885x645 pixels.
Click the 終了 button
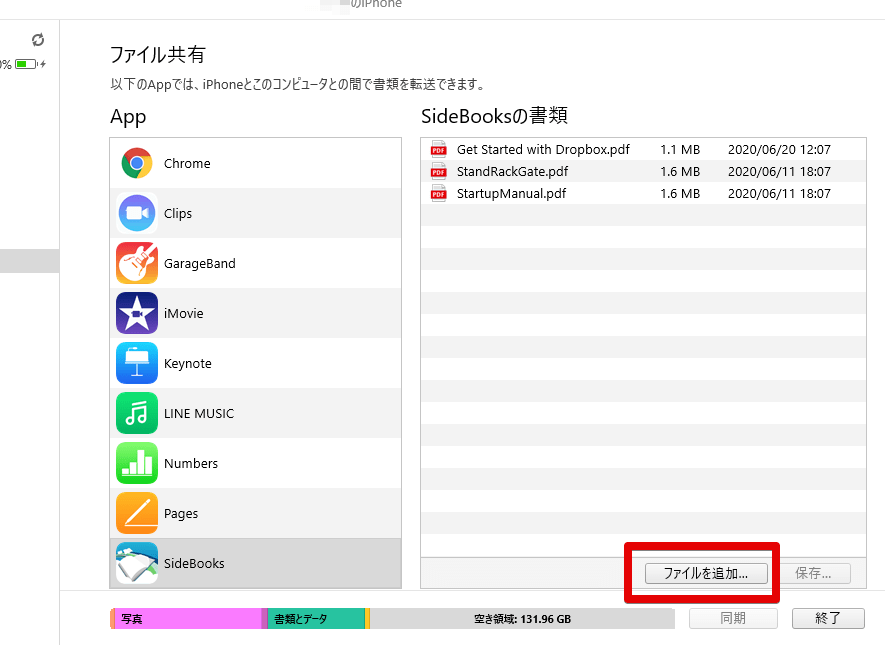point(829,618)
